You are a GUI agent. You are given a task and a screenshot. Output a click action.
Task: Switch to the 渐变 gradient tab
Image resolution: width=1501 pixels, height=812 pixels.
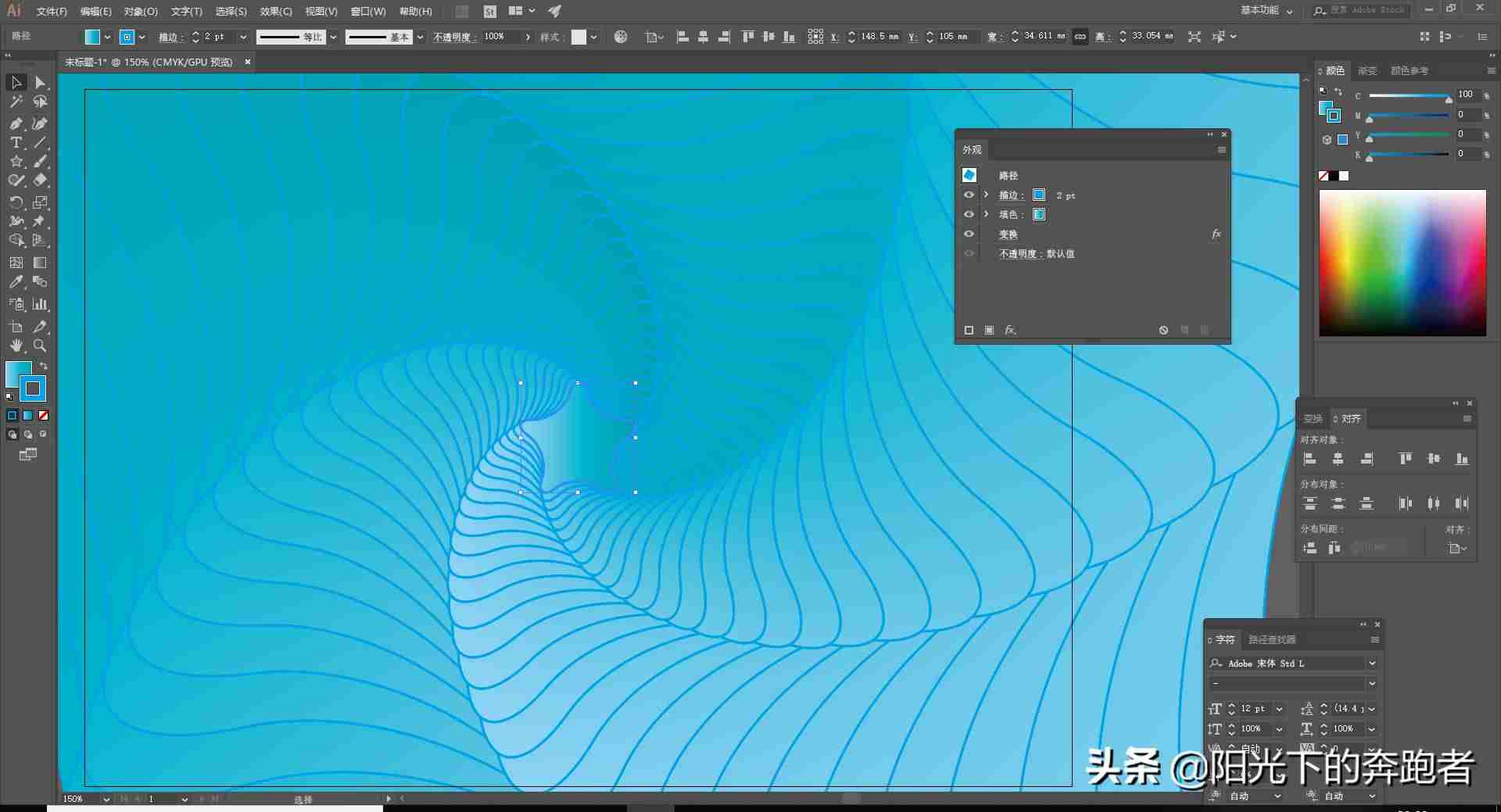coord(1367,70)
